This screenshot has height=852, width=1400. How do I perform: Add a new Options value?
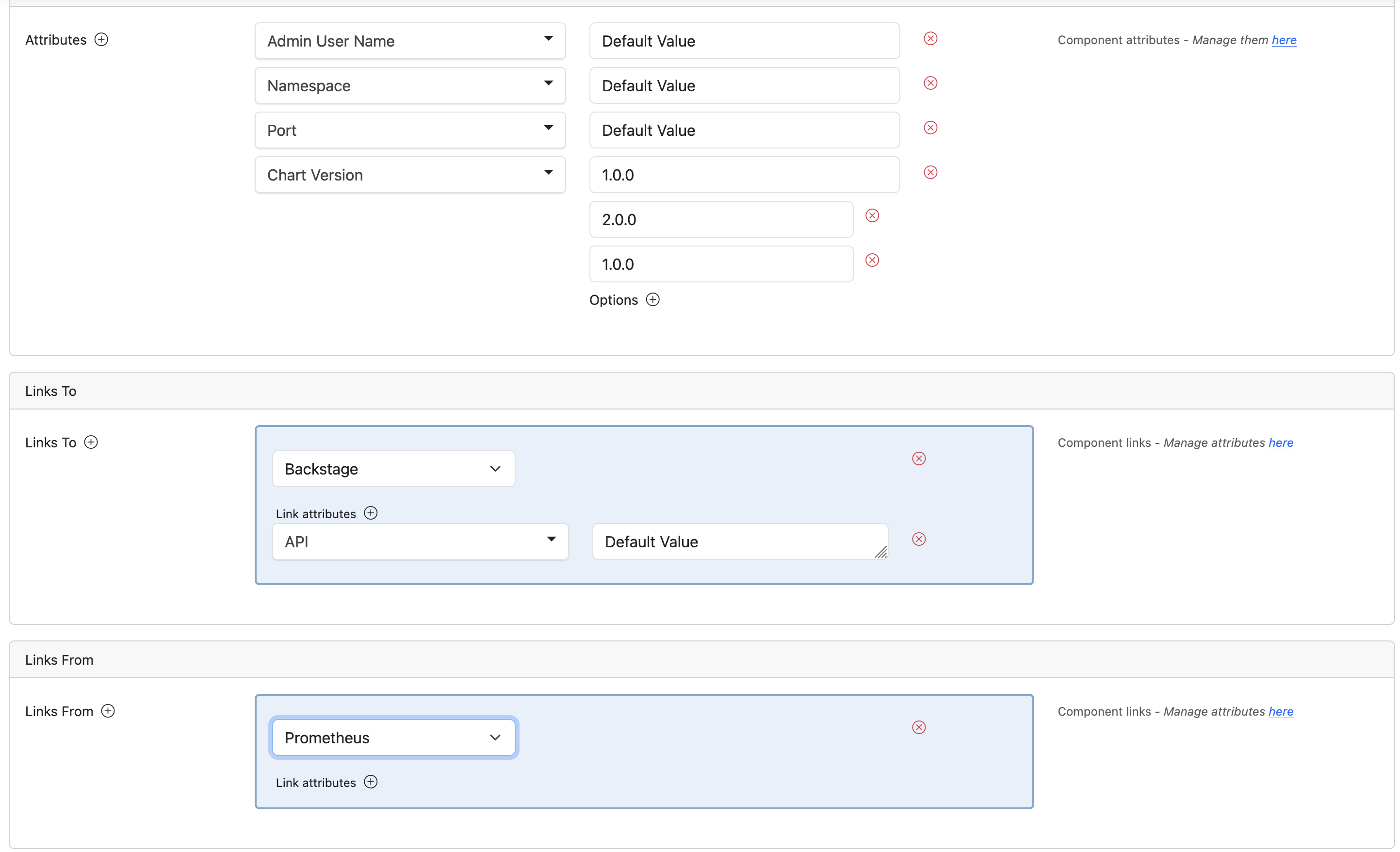653,300
